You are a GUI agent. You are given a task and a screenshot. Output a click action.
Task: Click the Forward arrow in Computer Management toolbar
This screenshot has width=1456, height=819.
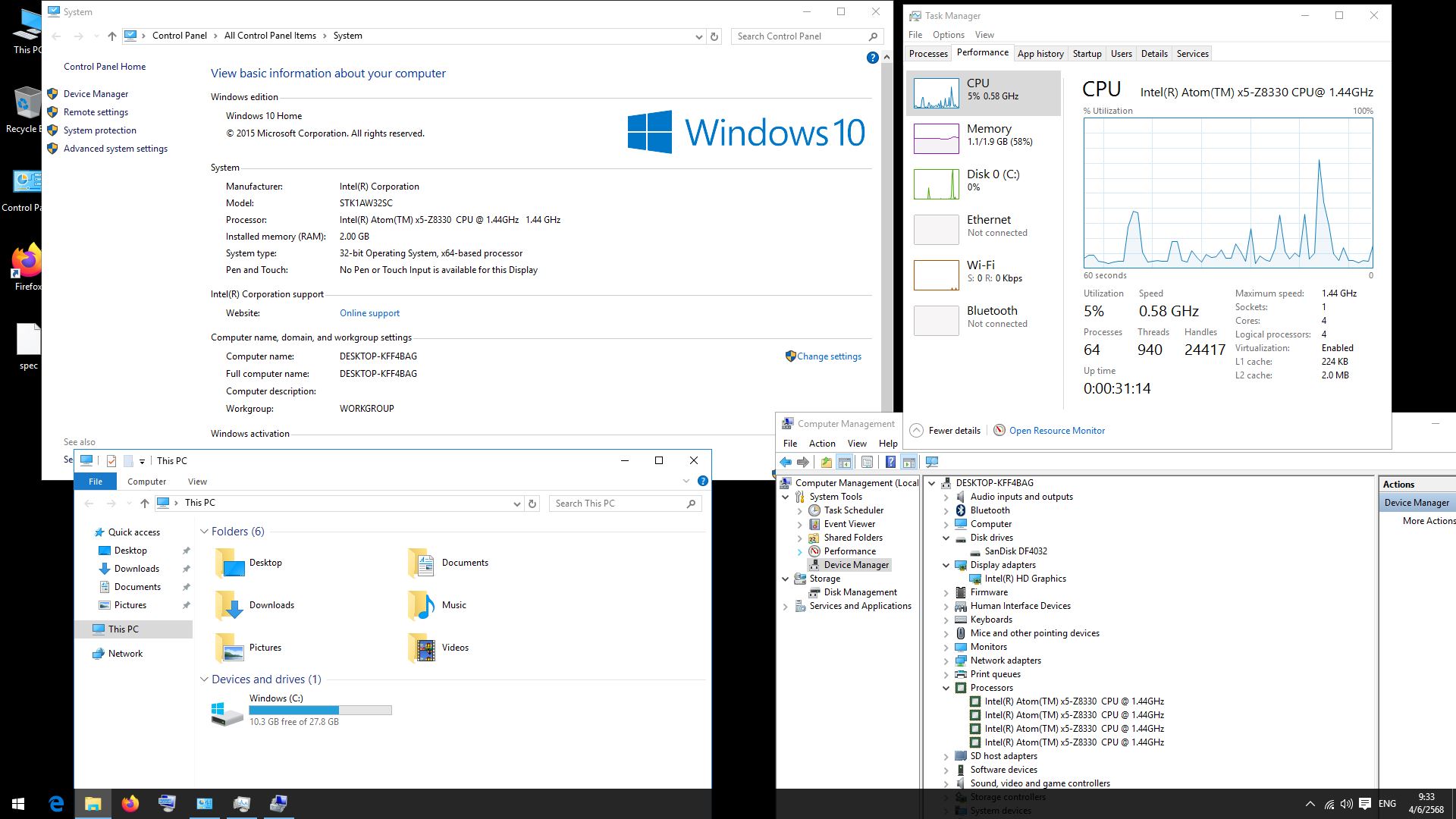point(803,462)
